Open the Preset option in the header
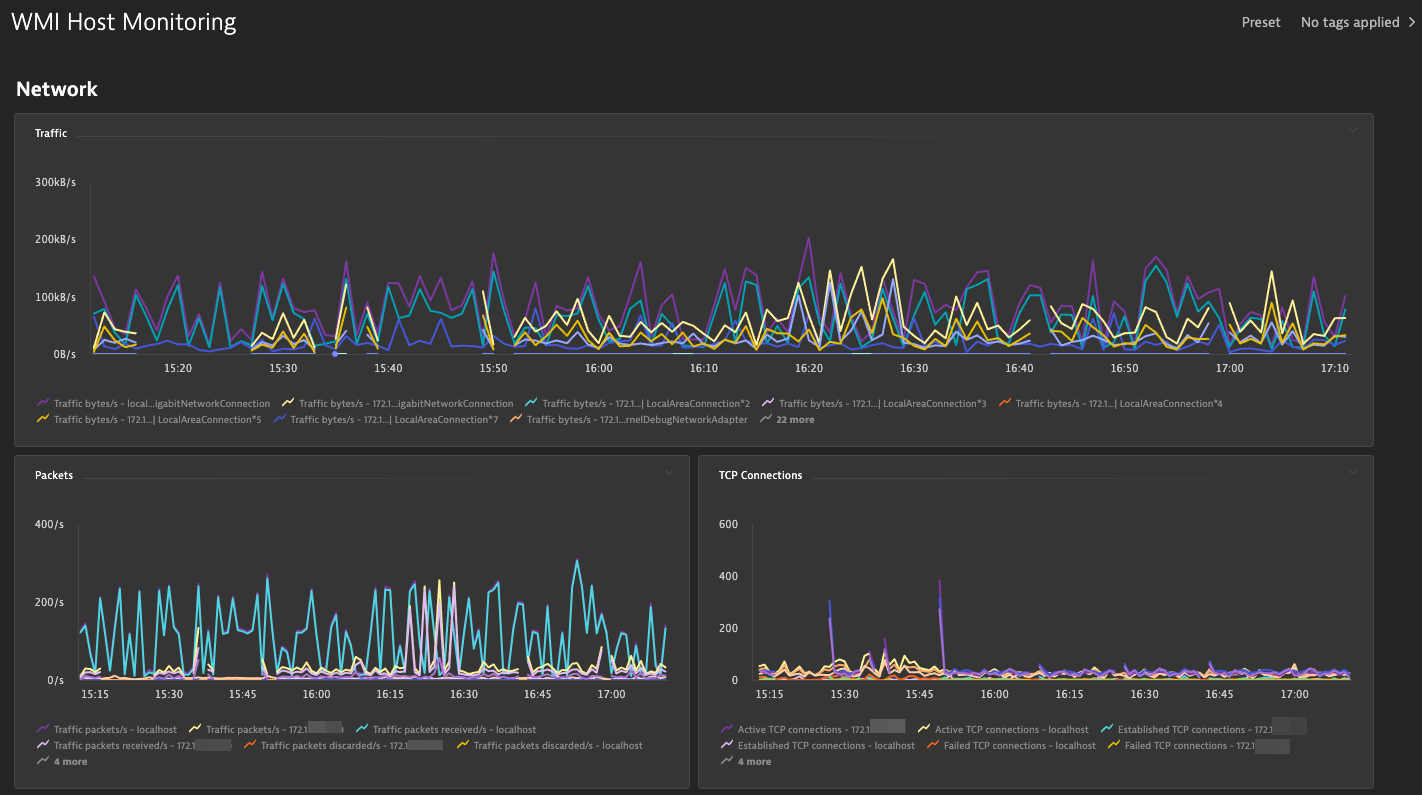The height and width of the screenshot is (795, 1422). tap(1261, 22)
